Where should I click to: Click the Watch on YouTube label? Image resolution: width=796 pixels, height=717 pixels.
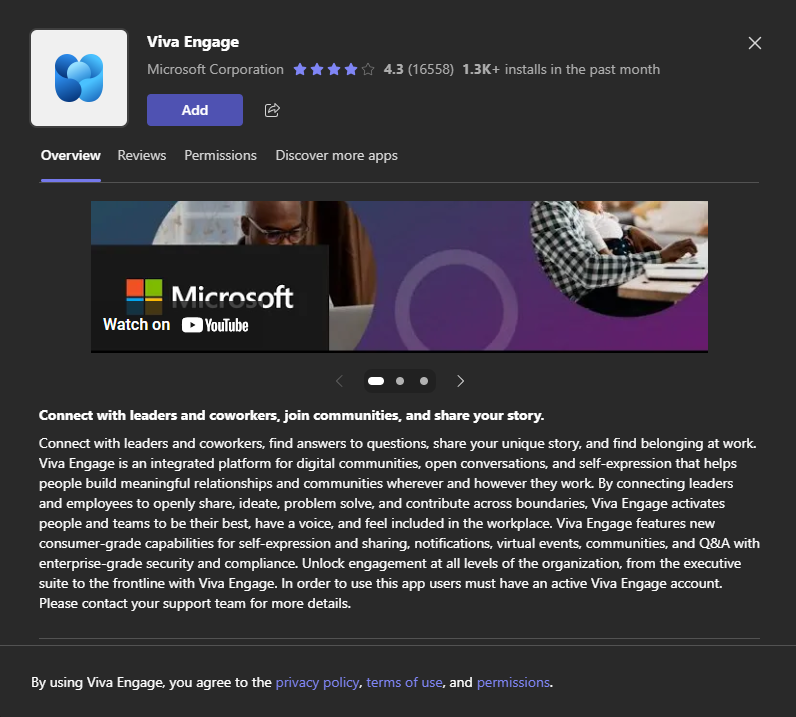[x=176, y=324]
